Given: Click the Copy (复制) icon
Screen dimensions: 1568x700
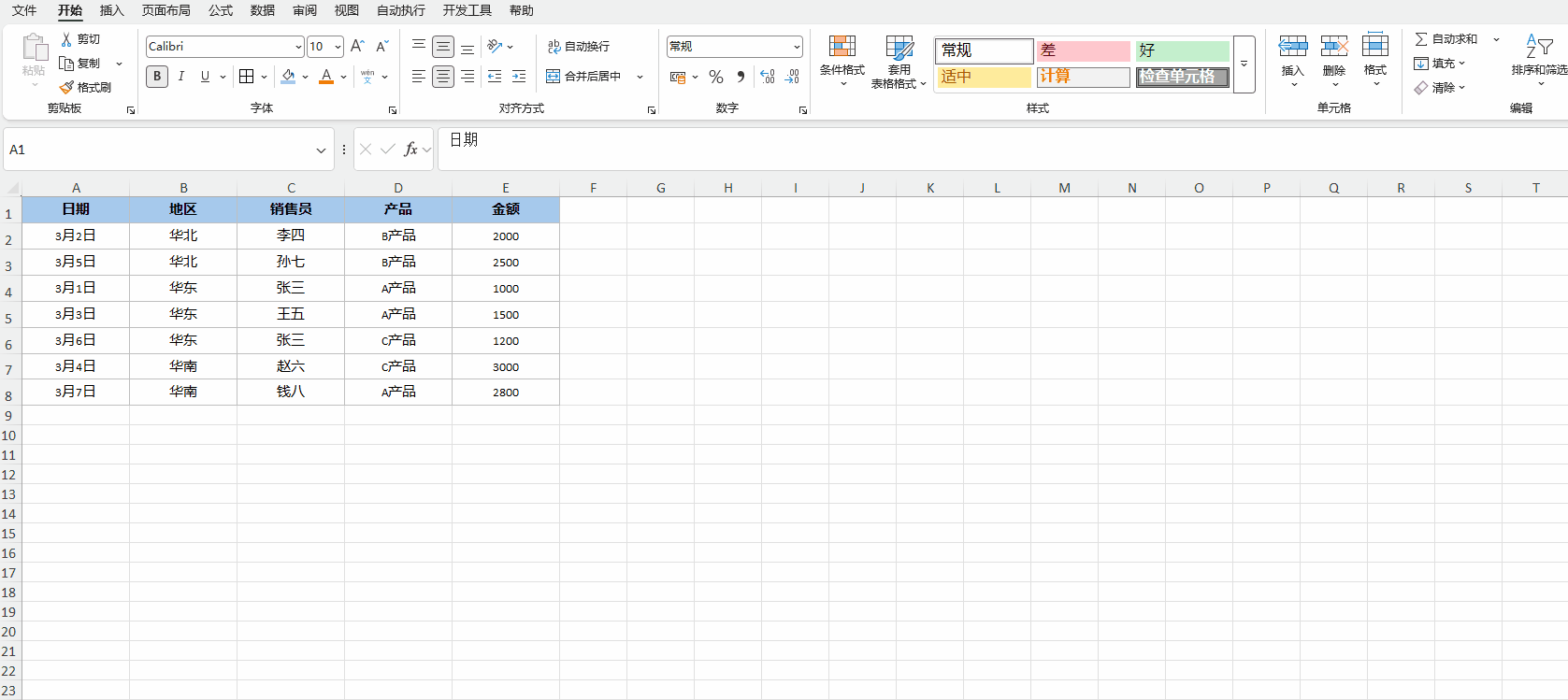Looking at the screenshot, I should point(66,64).
